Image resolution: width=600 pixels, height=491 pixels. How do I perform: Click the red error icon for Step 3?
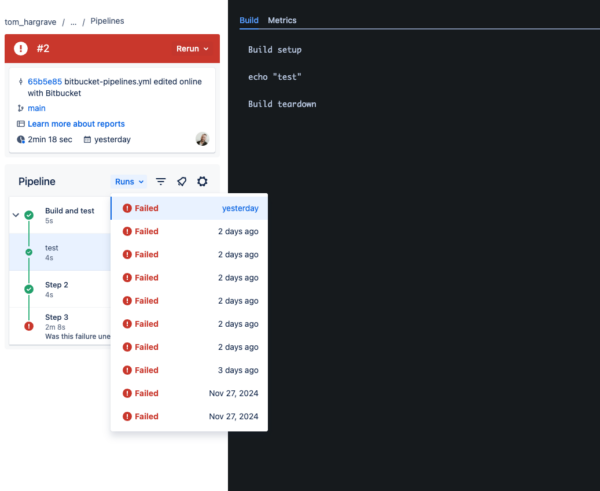[x=30, y=325]
